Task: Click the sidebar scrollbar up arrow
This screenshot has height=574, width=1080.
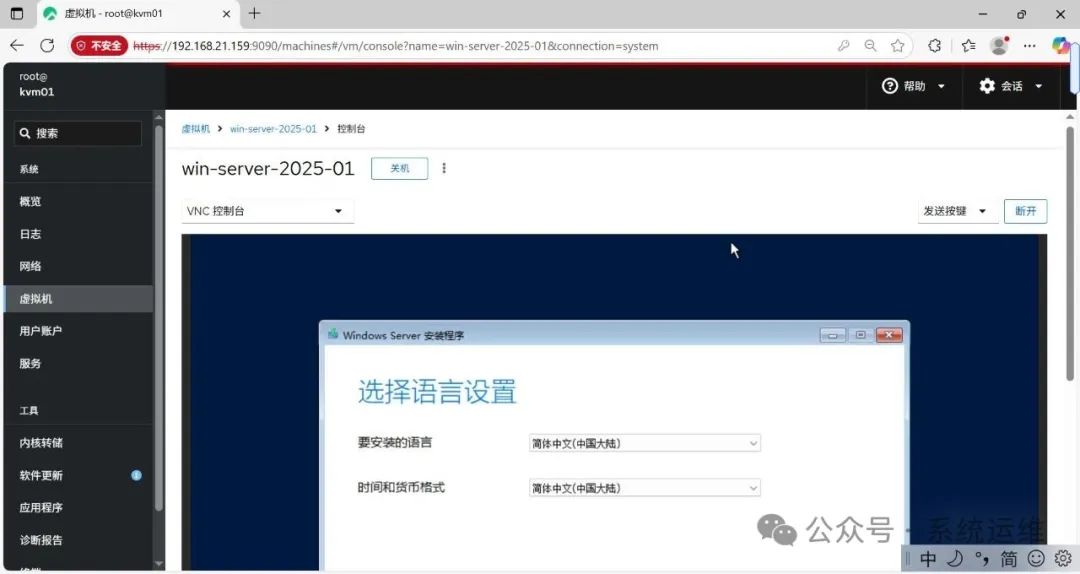Action: click(x=159, y=117)
